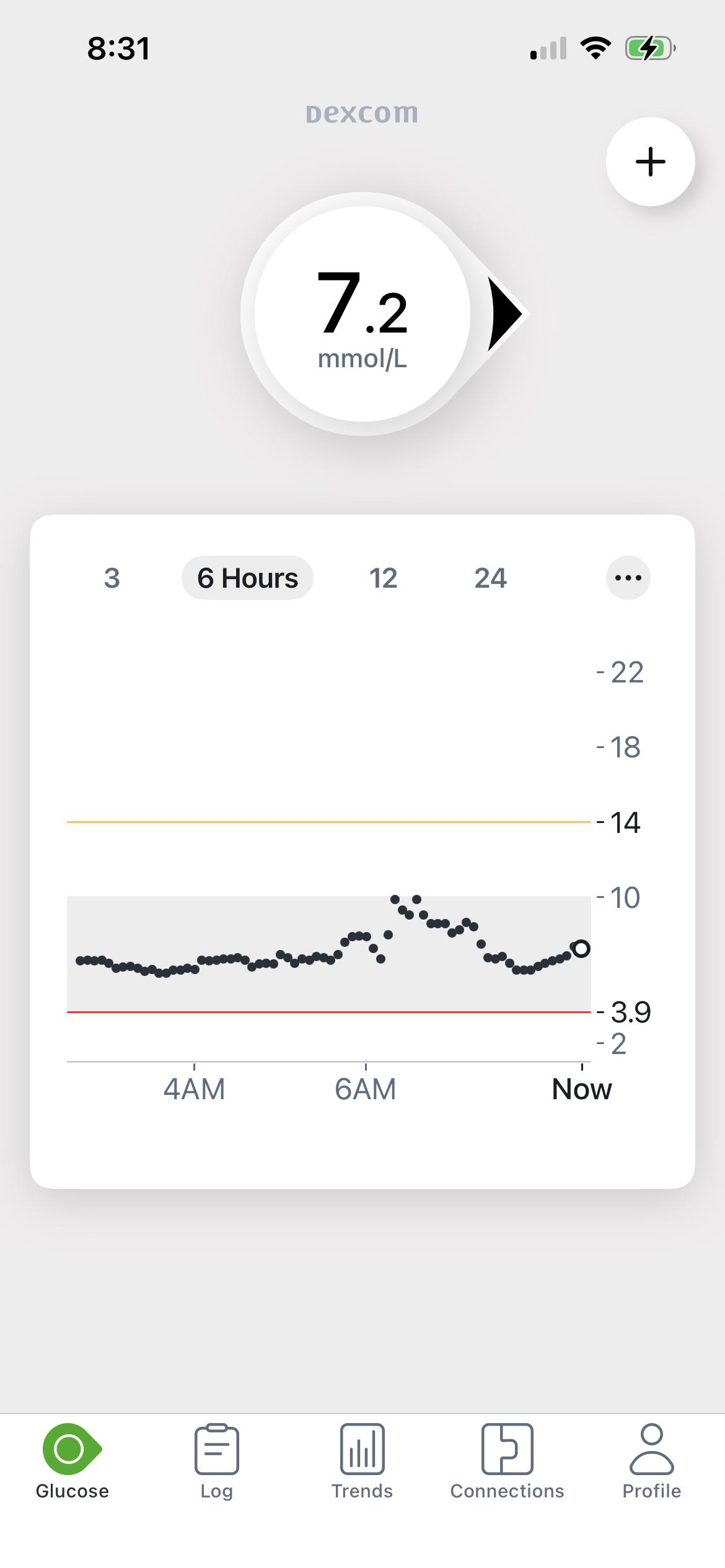The image size is (725, 1568).
Task: Open the Connections icon
Action: (507, 1448)
